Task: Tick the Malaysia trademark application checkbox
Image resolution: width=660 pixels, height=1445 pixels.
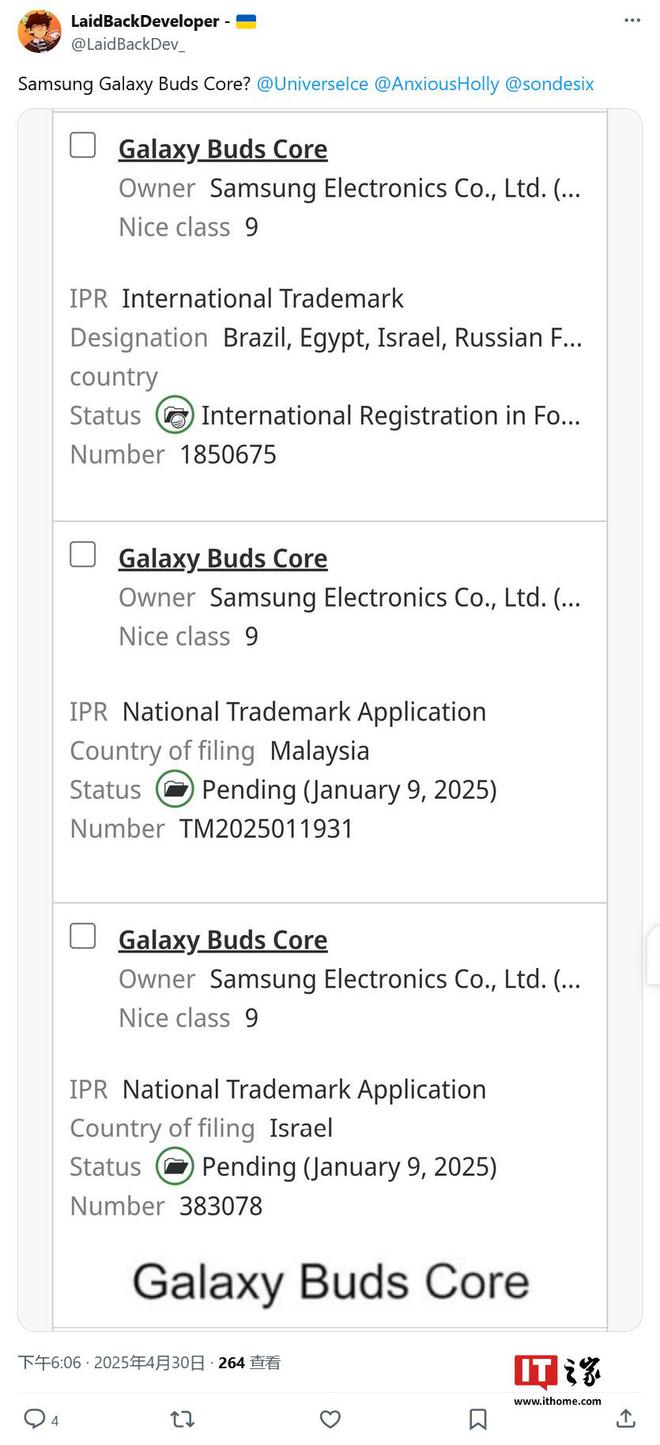Action: [83, 554]
